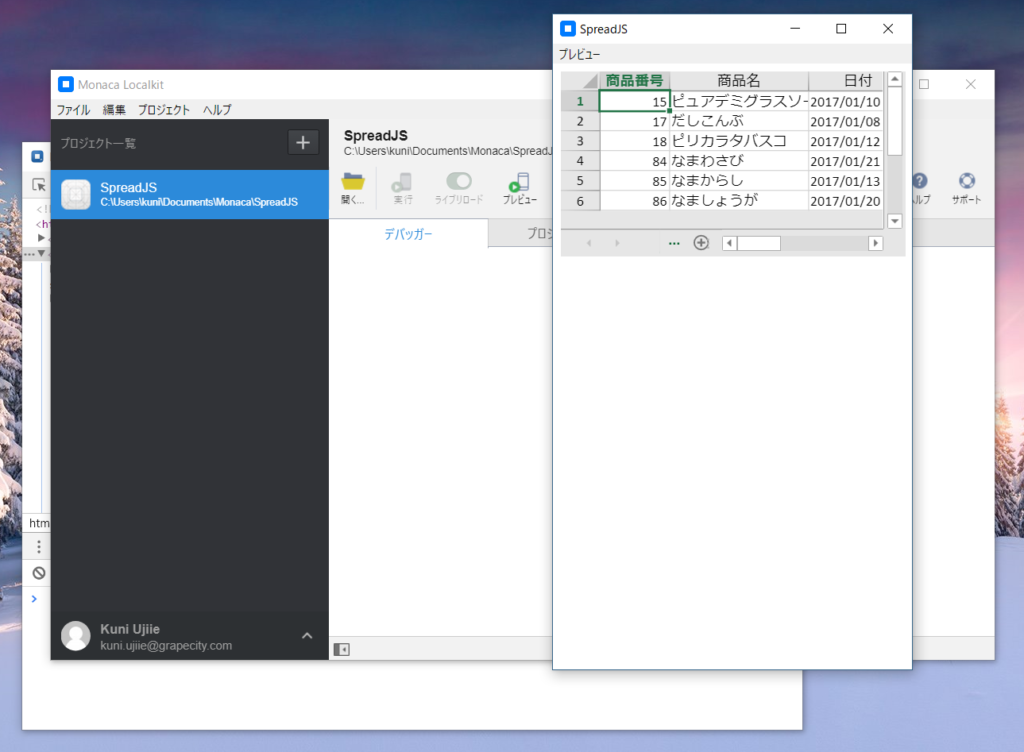Screen dimensions: 1024x752
Task: Select row header 4 in spreadsheet
Action: 580,161
